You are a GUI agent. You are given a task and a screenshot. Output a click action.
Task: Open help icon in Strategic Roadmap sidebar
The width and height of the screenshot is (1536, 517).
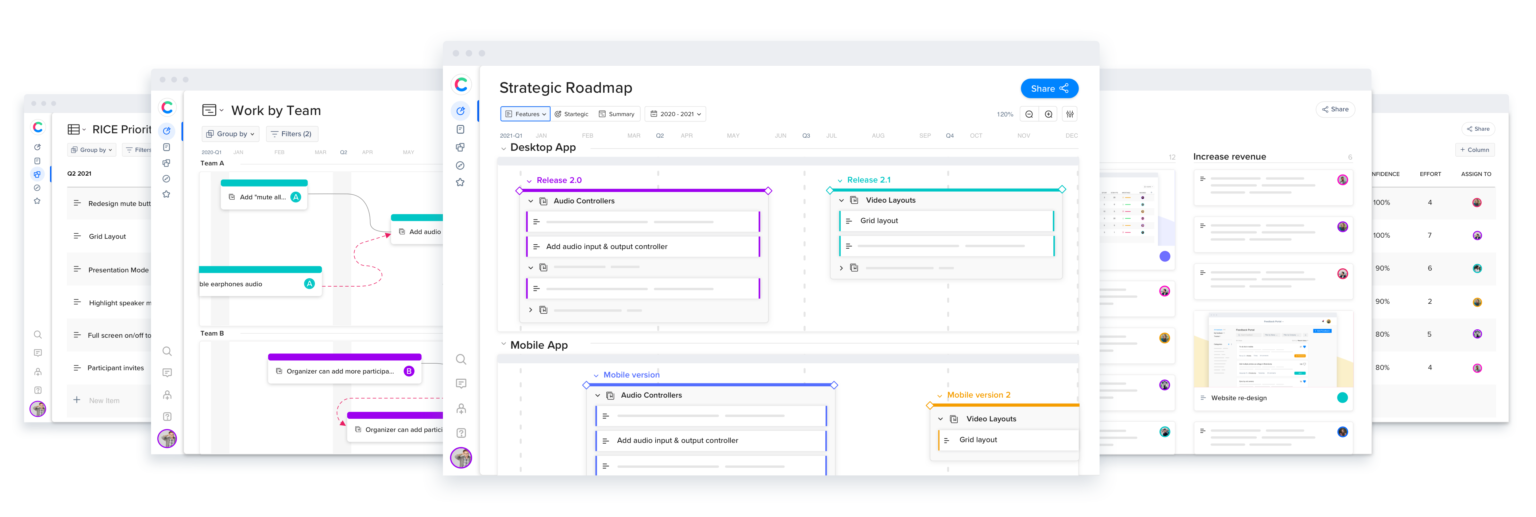click(461, 433)
